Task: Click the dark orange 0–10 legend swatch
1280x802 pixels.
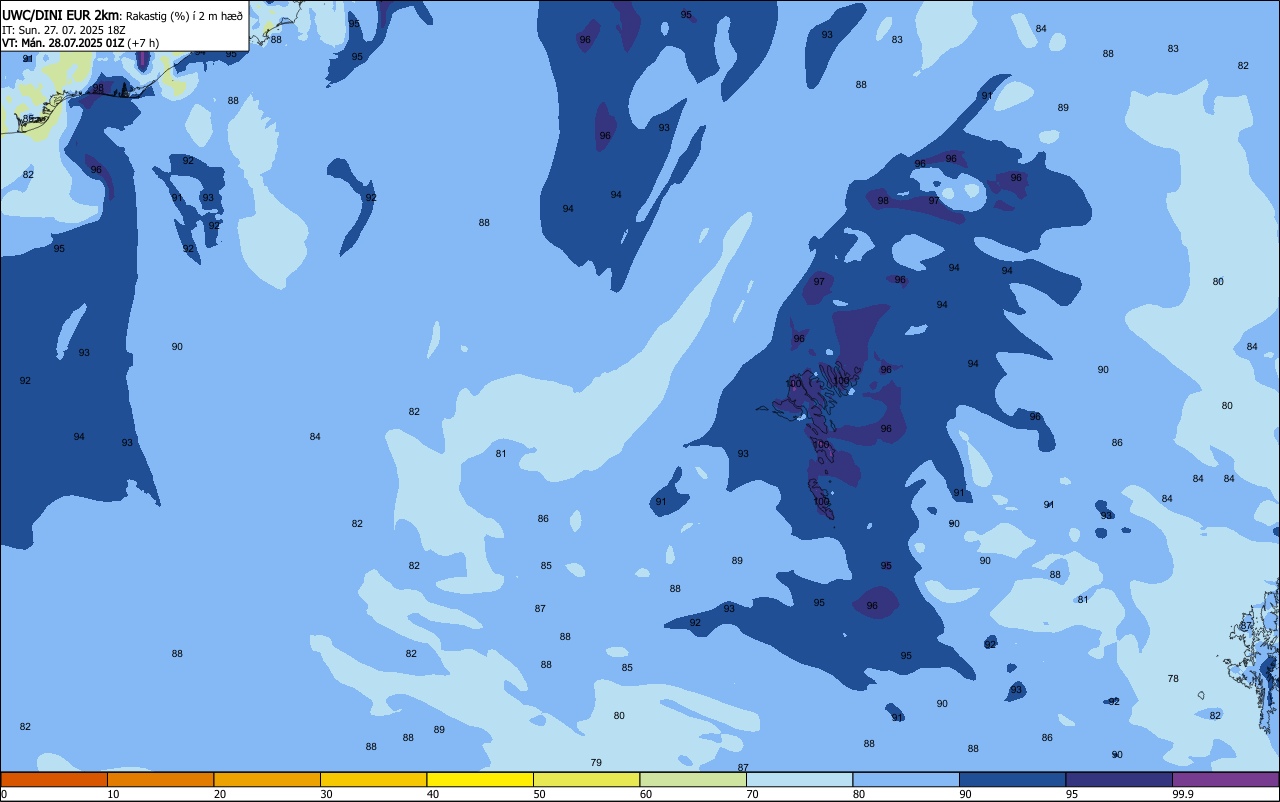Action: [x=54, y=779]
